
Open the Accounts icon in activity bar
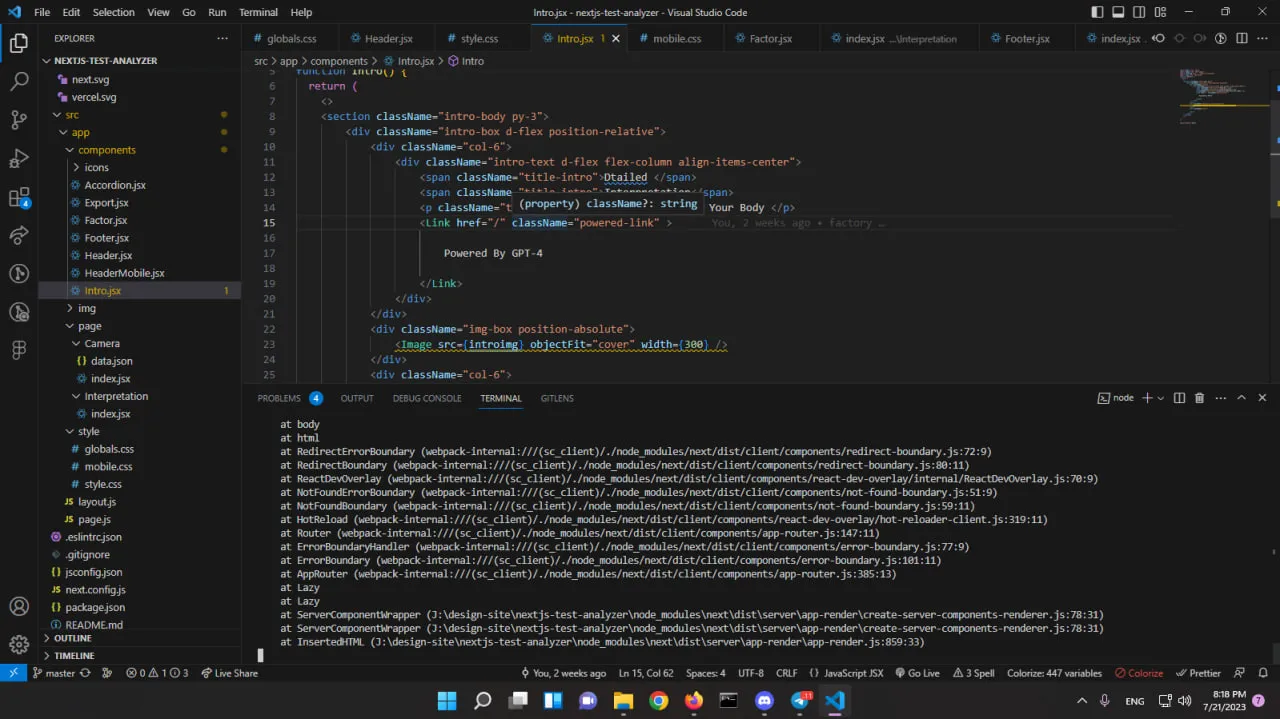point(19,606)
